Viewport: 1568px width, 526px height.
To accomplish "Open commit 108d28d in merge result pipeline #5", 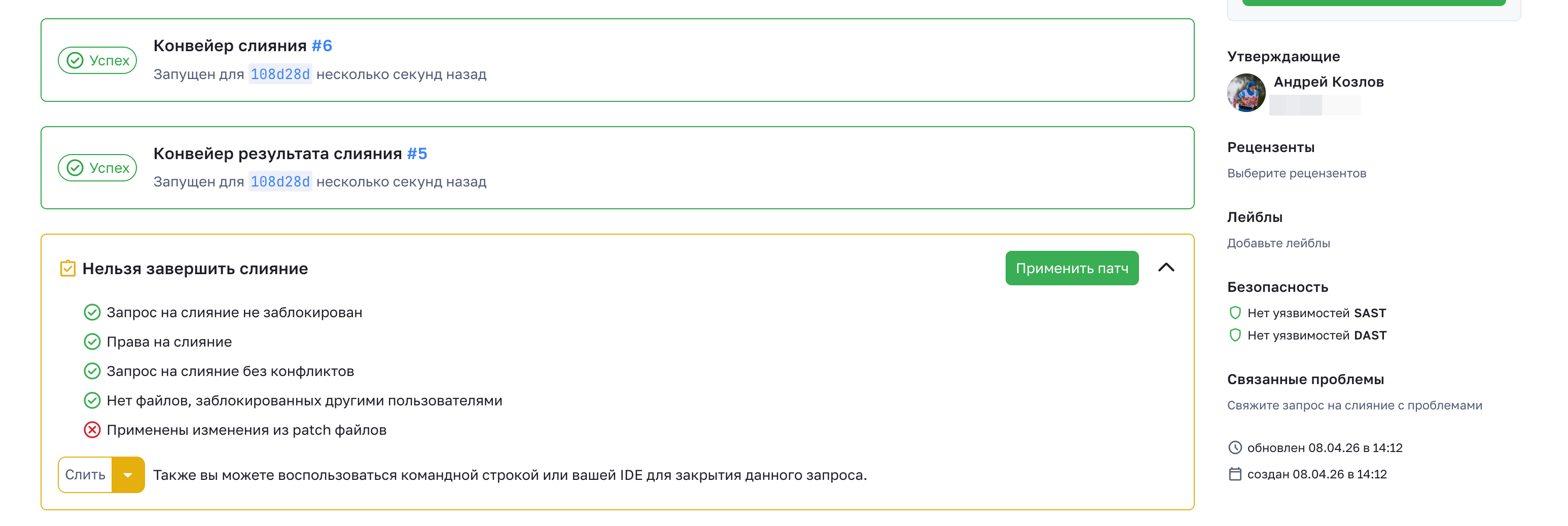I will pyautogui.click(x=280, y=182).
